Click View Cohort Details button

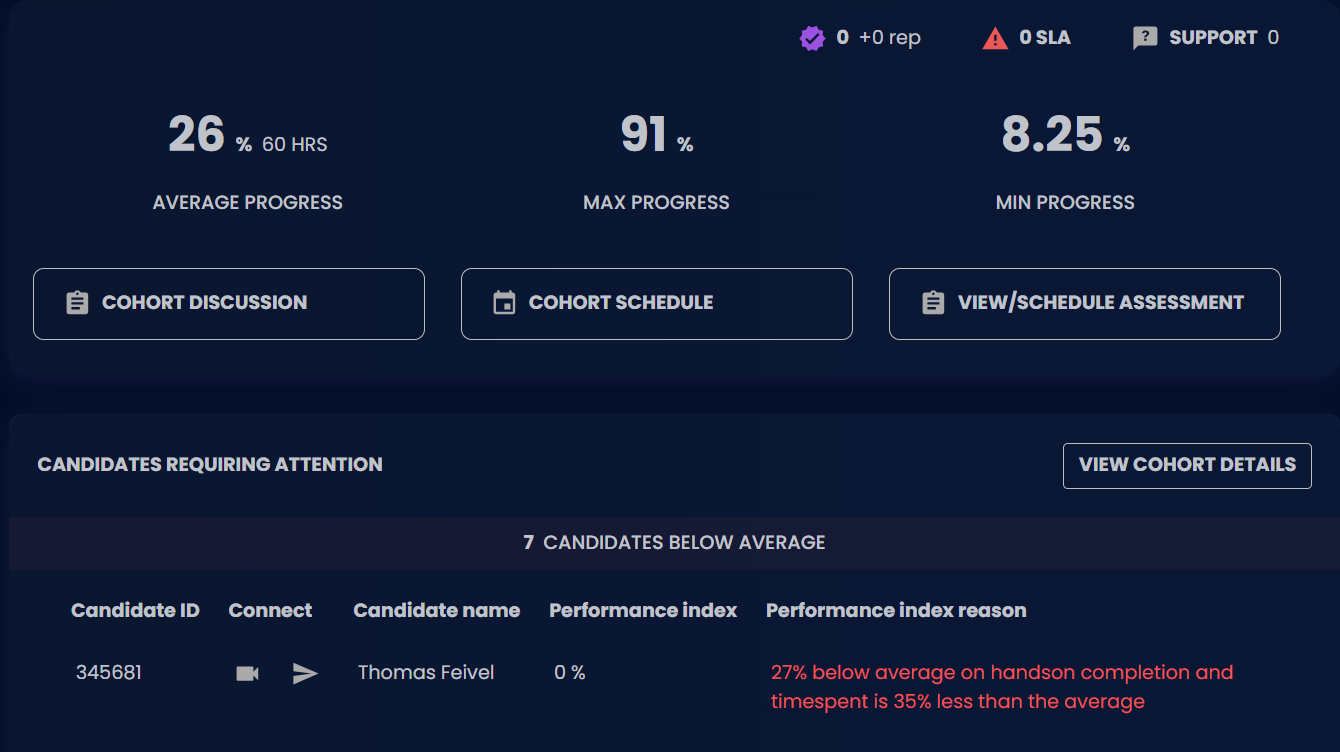tap(1187, 466)
